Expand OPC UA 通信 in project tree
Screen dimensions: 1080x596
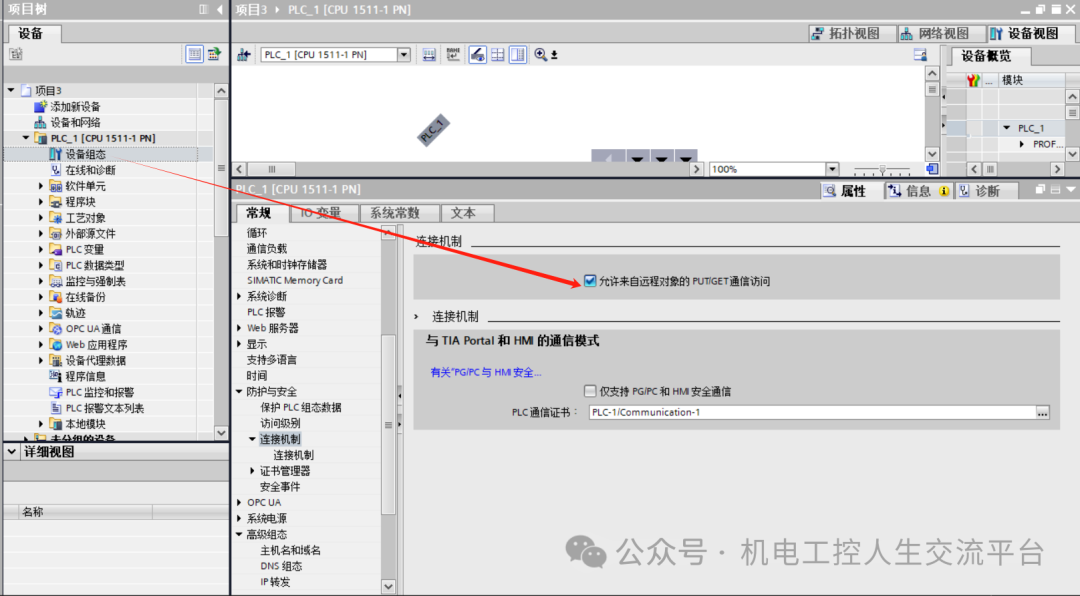[x=41, y=329]
